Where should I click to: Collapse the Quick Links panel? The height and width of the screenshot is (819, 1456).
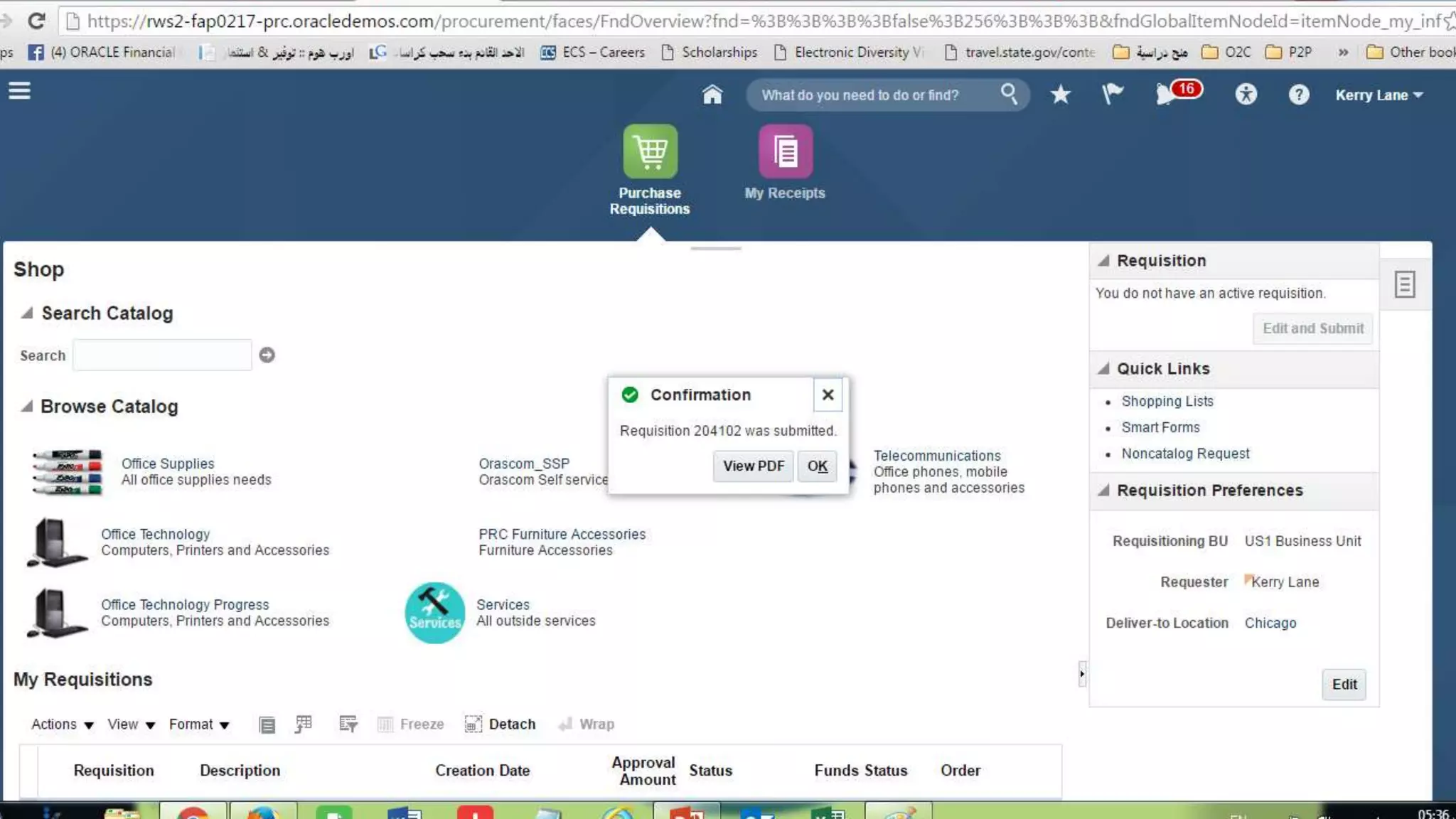point(1103,368)
